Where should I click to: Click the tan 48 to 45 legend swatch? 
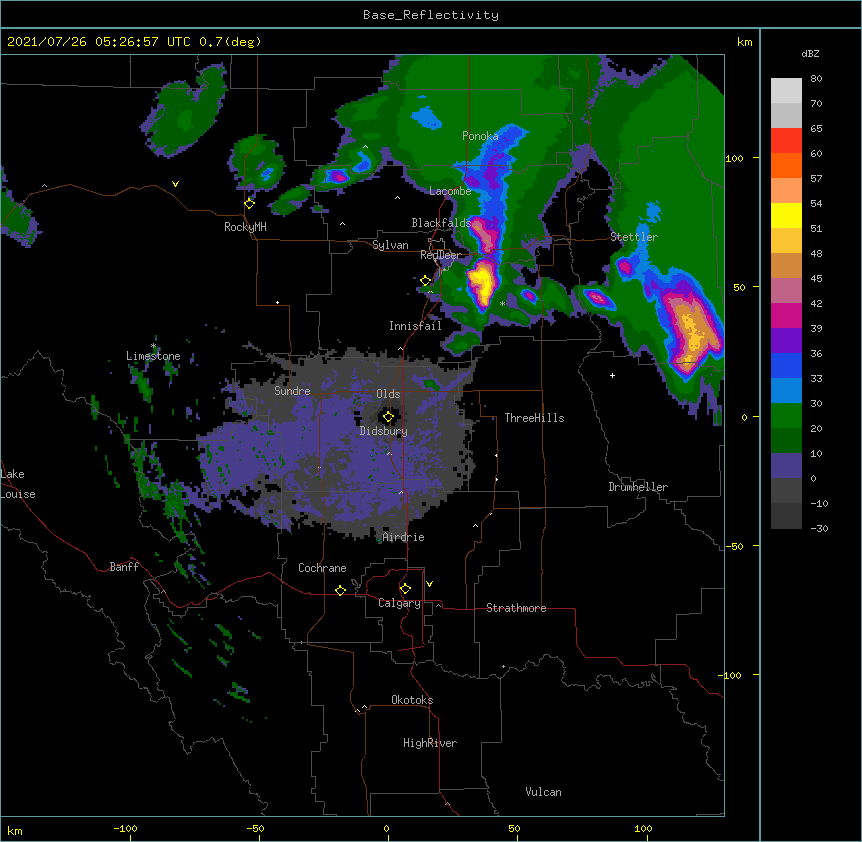pyautogui.click(x=786, y=265)
